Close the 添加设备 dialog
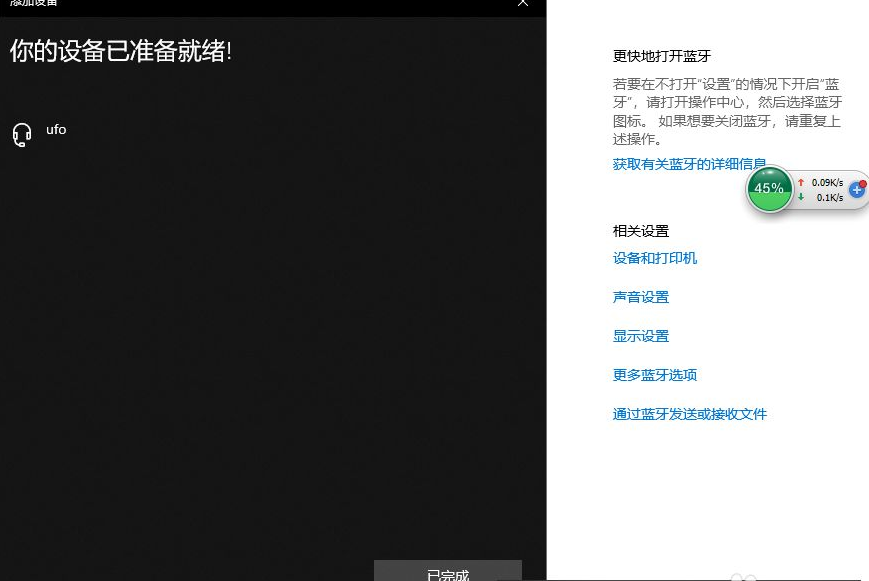The image size is (869, 581). tap(522, 4)
